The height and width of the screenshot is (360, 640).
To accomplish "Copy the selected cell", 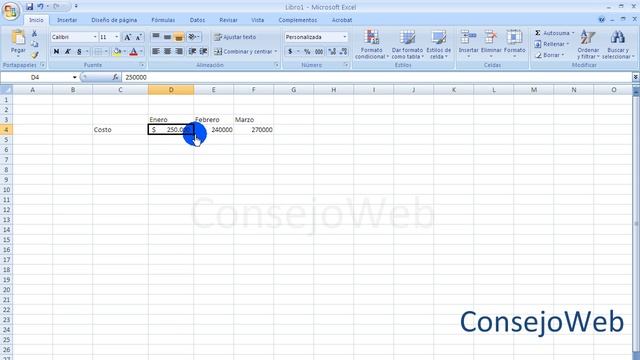I will [x=35, y=44].
